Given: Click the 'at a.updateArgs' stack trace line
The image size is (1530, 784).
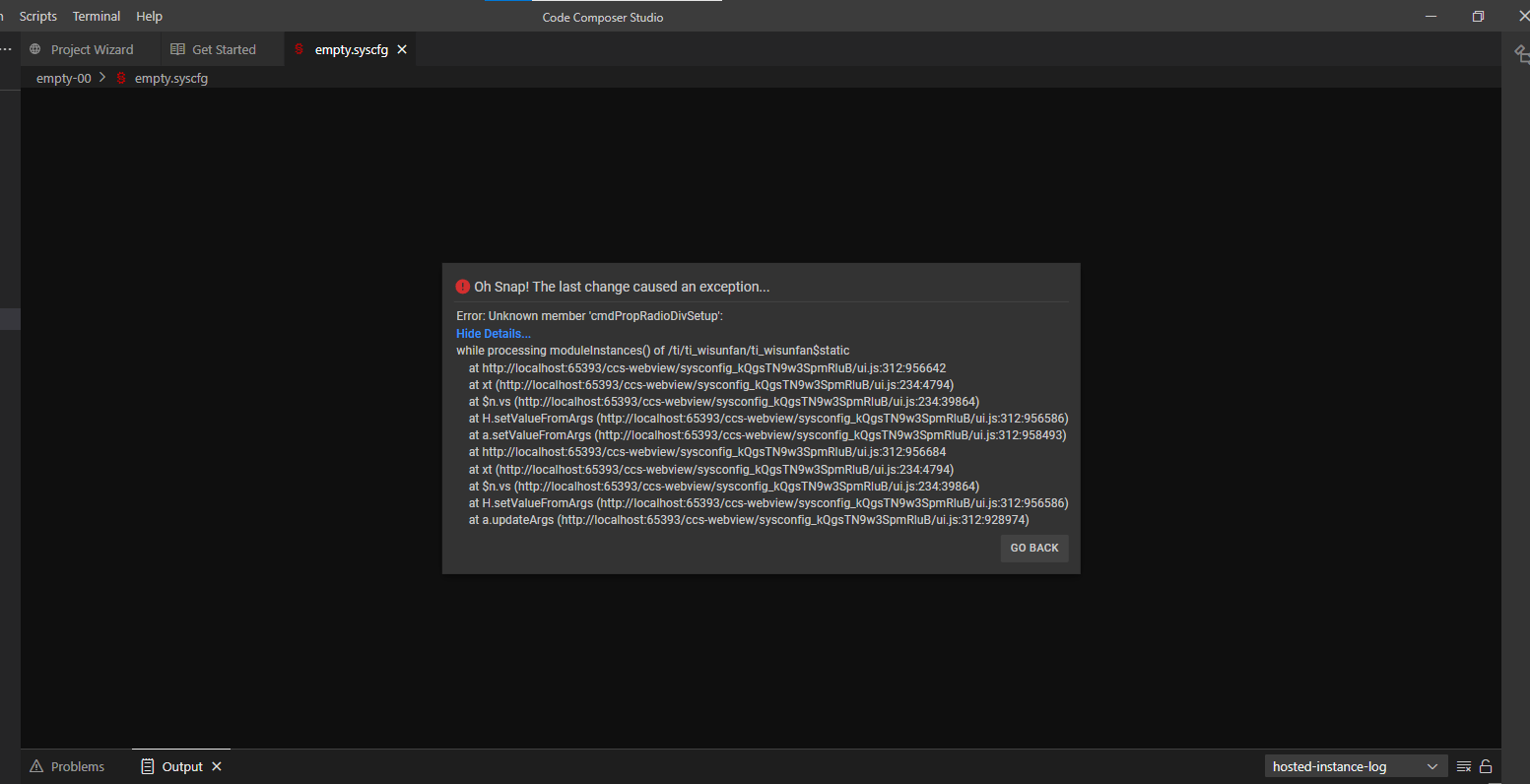Looking at the screenshot, I should pos(749,520).
